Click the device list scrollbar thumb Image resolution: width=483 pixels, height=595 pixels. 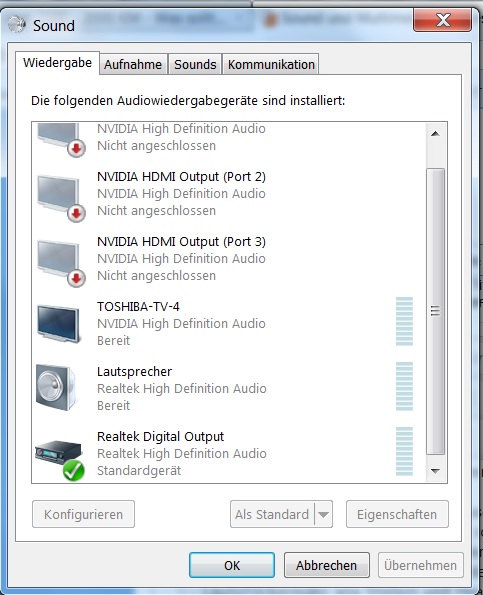(x=435, y=311)
